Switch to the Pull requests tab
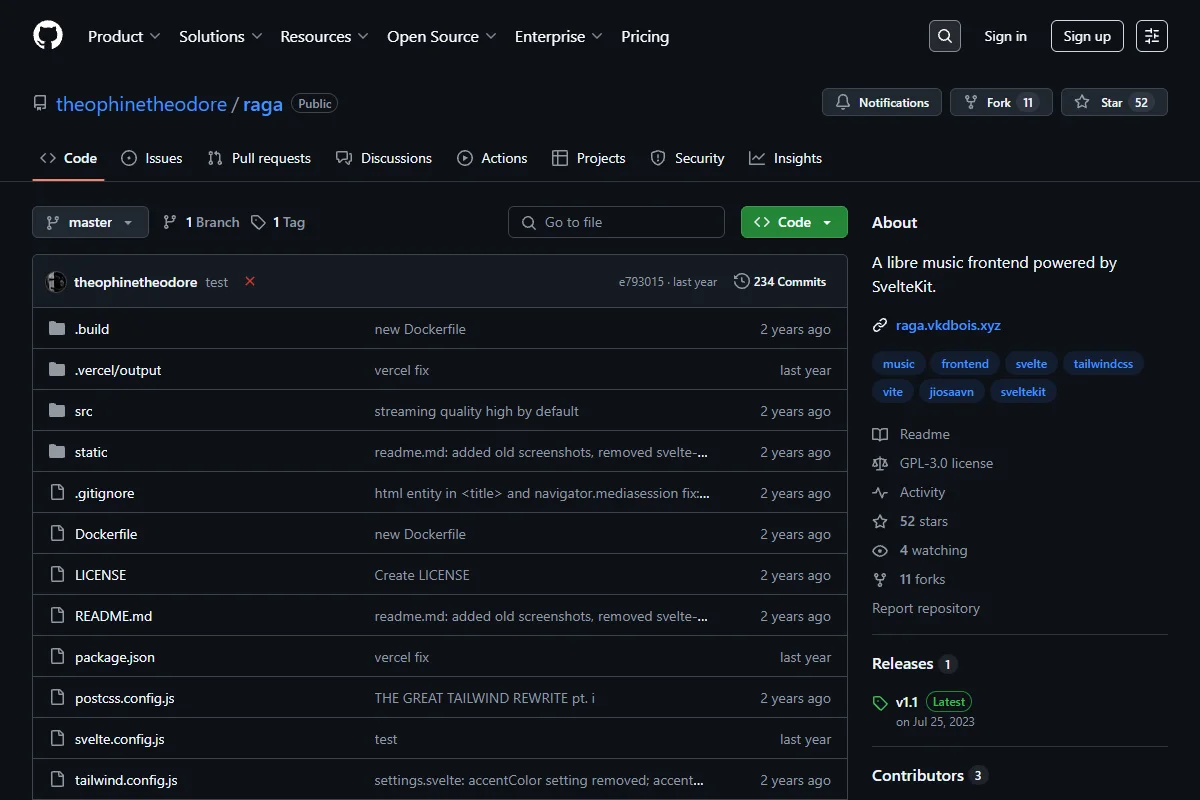The image size is (1200, 800). pyautogui.click(x=259, y=158)
